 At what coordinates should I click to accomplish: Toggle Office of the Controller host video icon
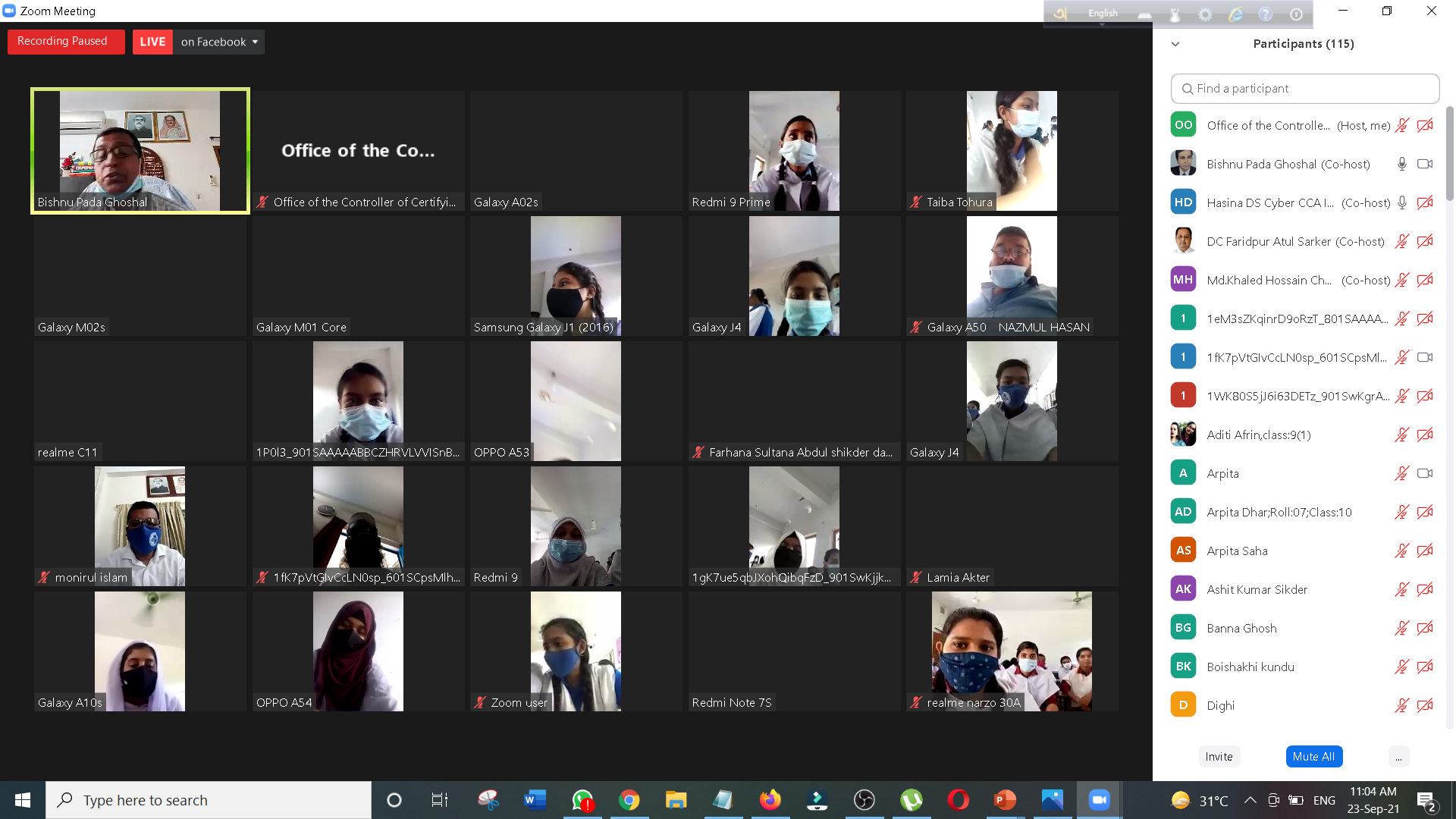click(1425, 125)
